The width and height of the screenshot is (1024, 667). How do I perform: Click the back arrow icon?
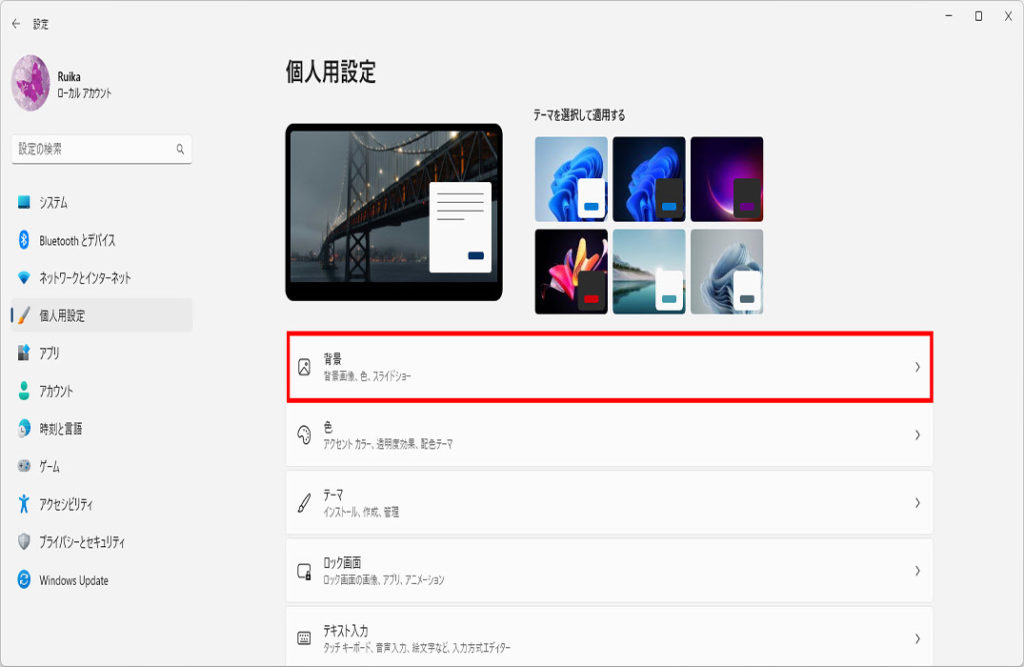(16, 24)
